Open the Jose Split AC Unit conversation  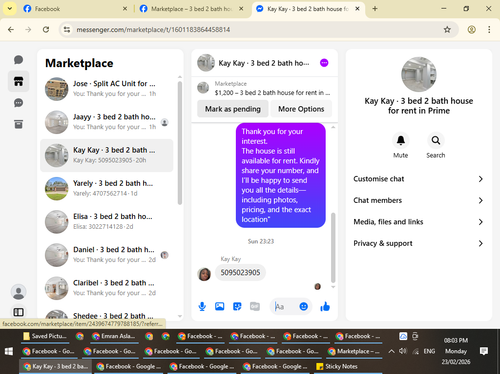tap(107, 89)
